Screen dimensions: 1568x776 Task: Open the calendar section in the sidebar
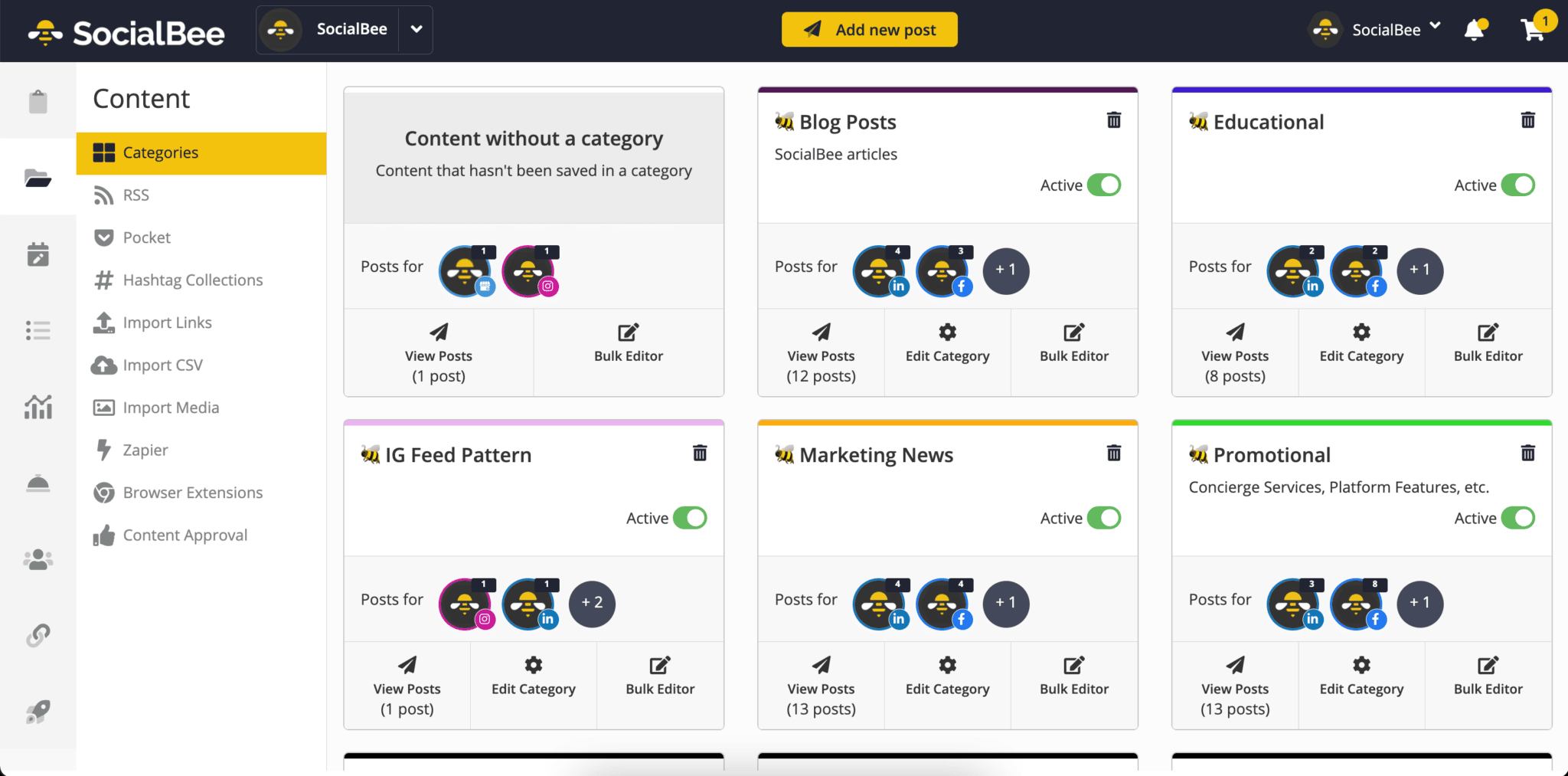38,254
